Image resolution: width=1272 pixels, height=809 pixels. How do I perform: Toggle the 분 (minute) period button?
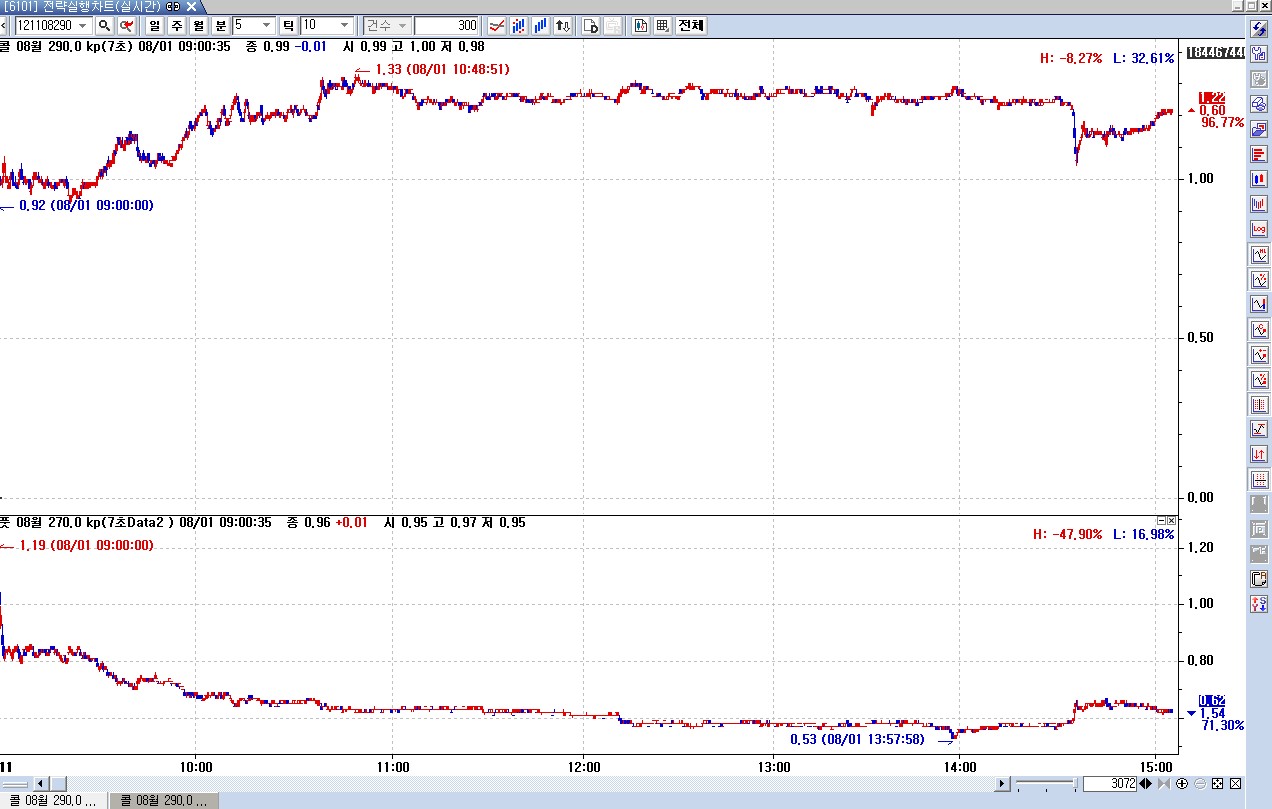click(220, 25)
